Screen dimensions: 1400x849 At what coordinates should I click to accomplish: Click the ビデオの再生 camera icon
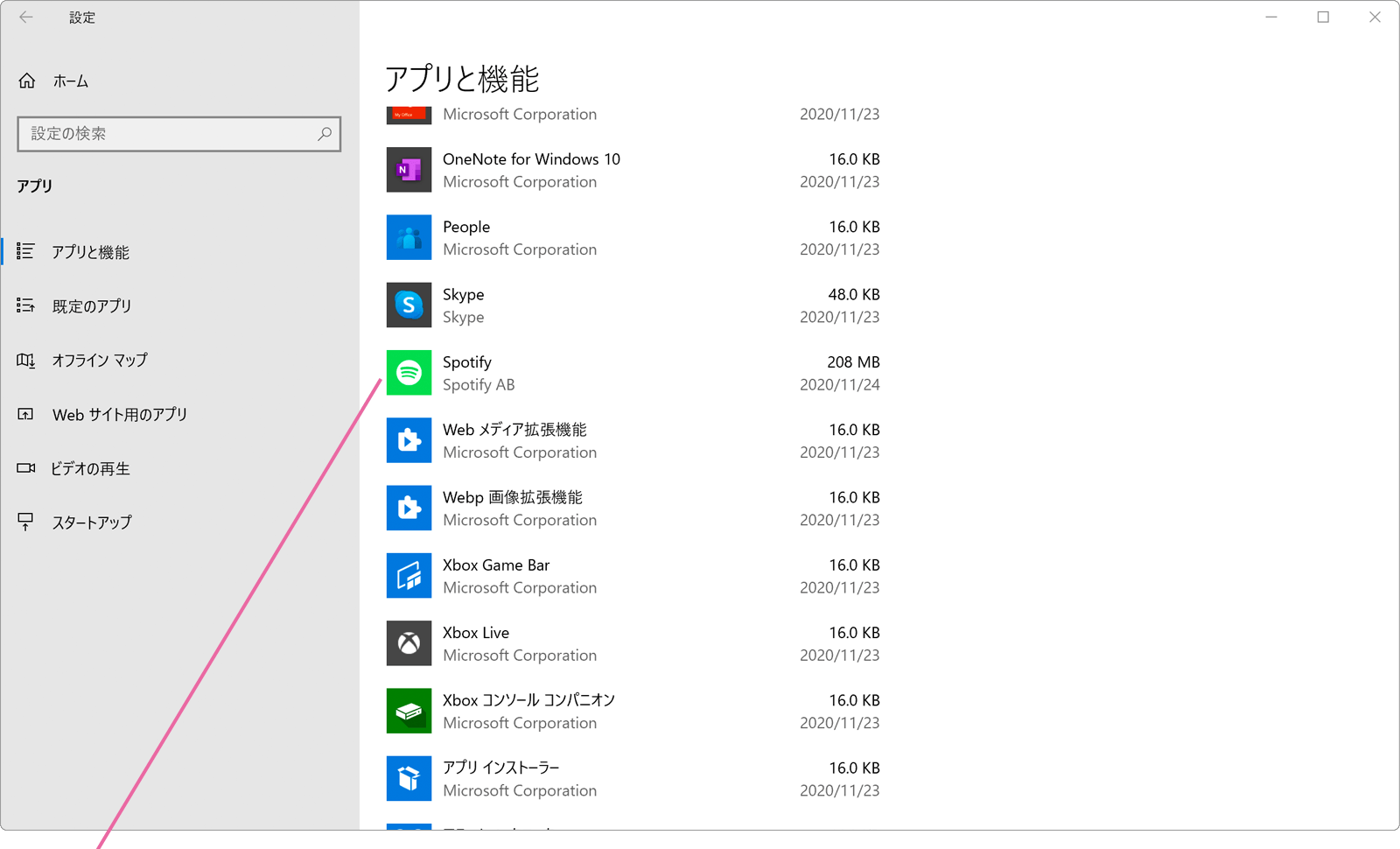click(x=25, y=468)
